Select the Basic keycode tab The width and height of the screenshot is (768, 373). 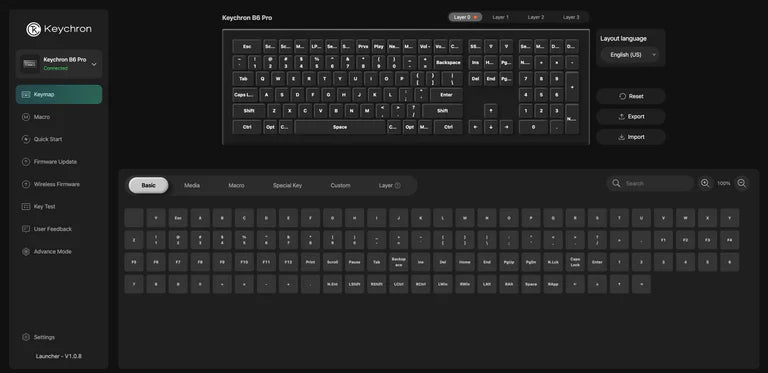(x=148, y=186)
